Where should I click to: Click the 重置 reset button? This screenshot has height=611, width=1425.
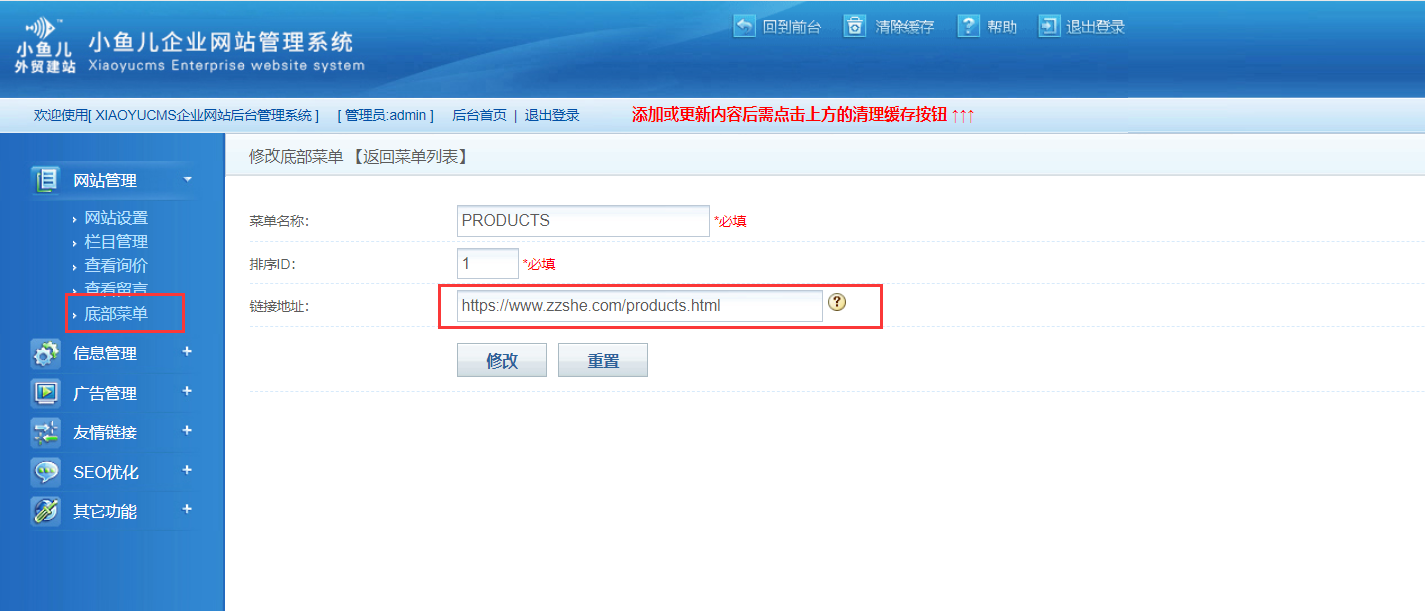click(x=603, y=361)
